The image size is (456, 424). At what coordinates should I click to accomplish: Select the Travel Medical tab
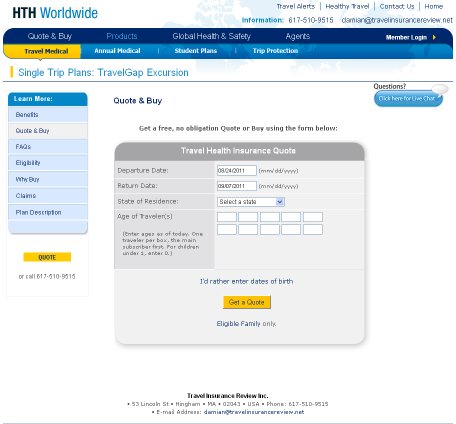[x=46, y=51]
